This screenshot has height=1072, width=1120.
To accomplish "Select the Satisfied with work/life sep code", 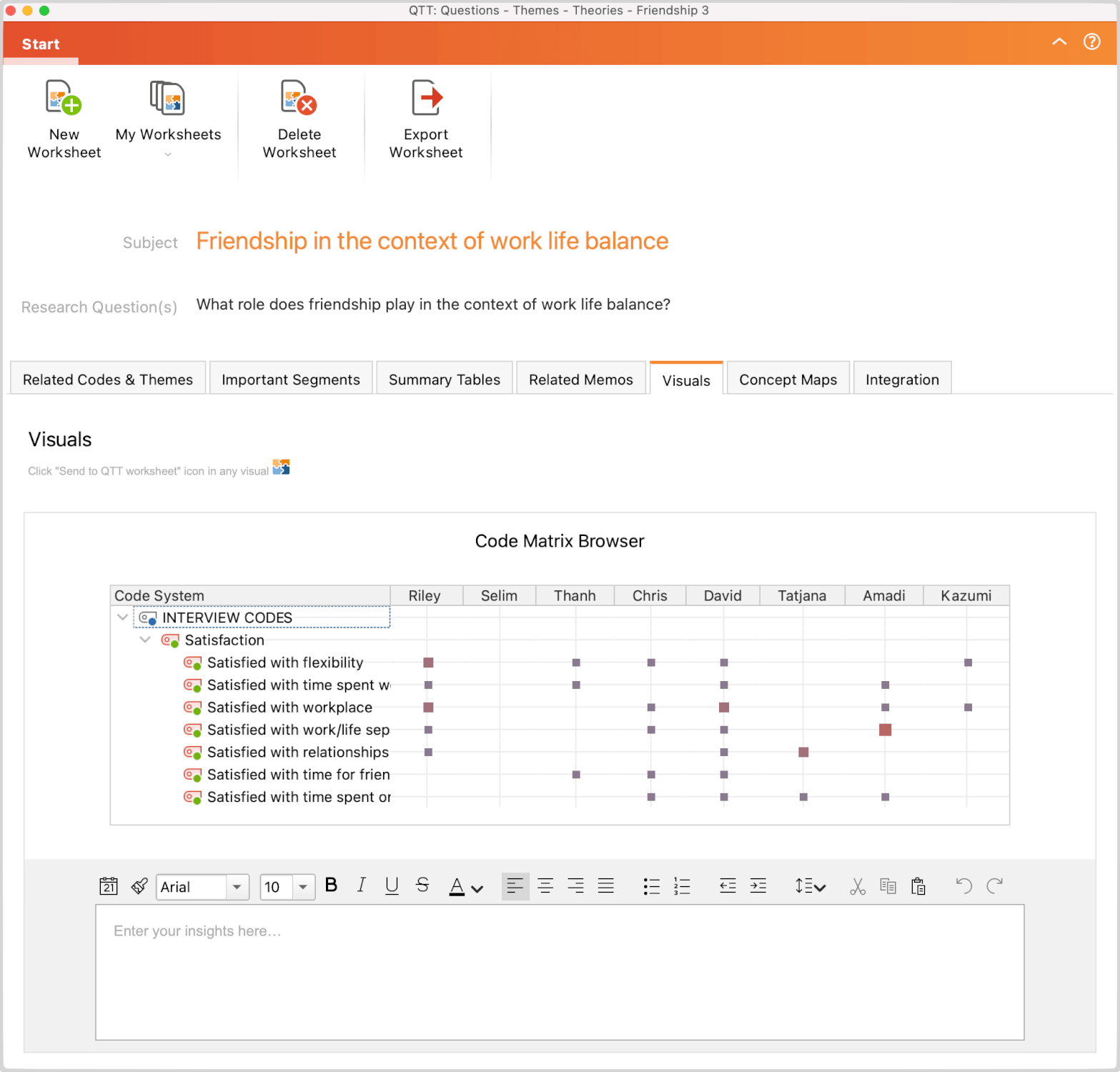I will coord(298,730).
